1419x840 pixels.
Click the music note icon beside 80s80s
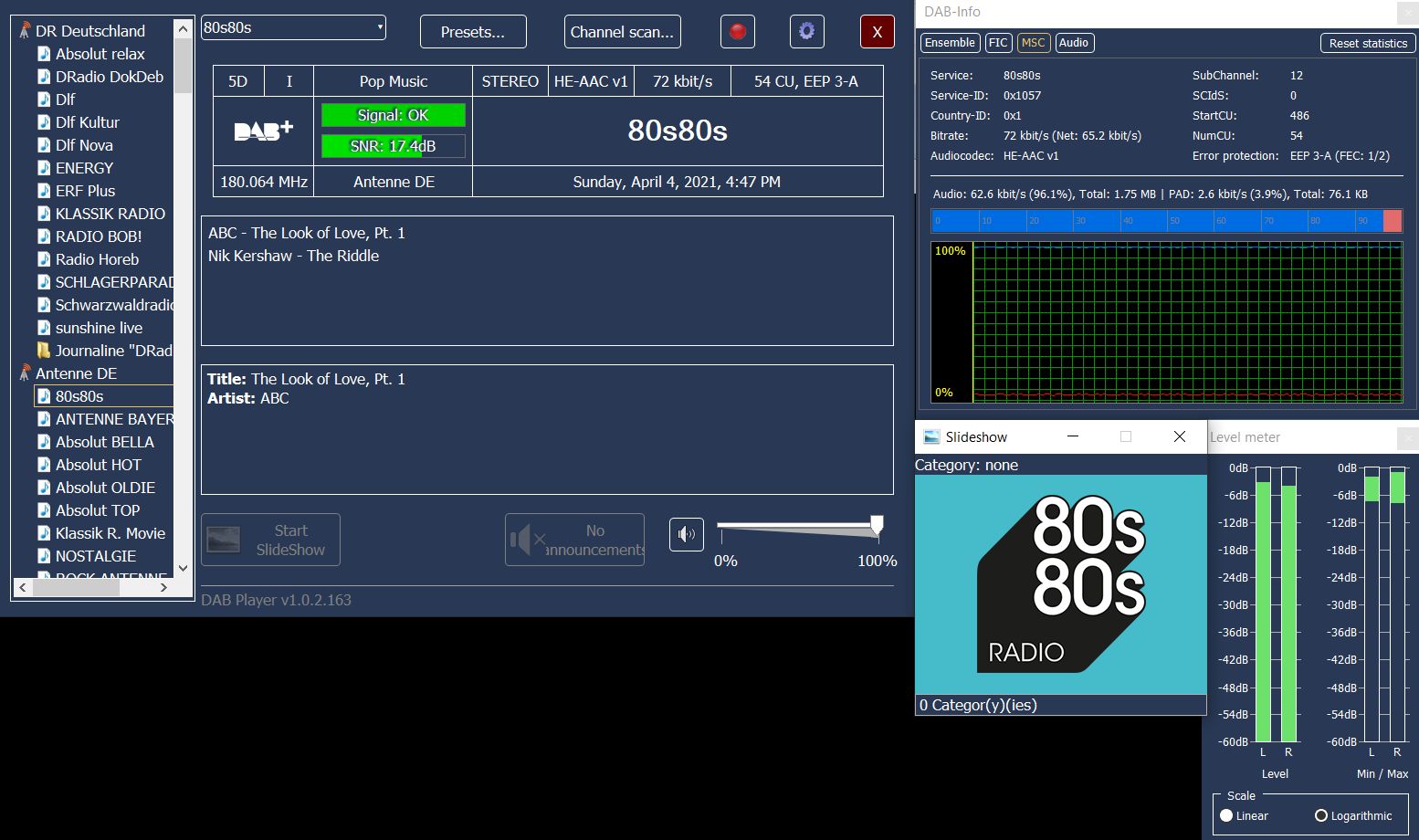(x=44, y=396)
